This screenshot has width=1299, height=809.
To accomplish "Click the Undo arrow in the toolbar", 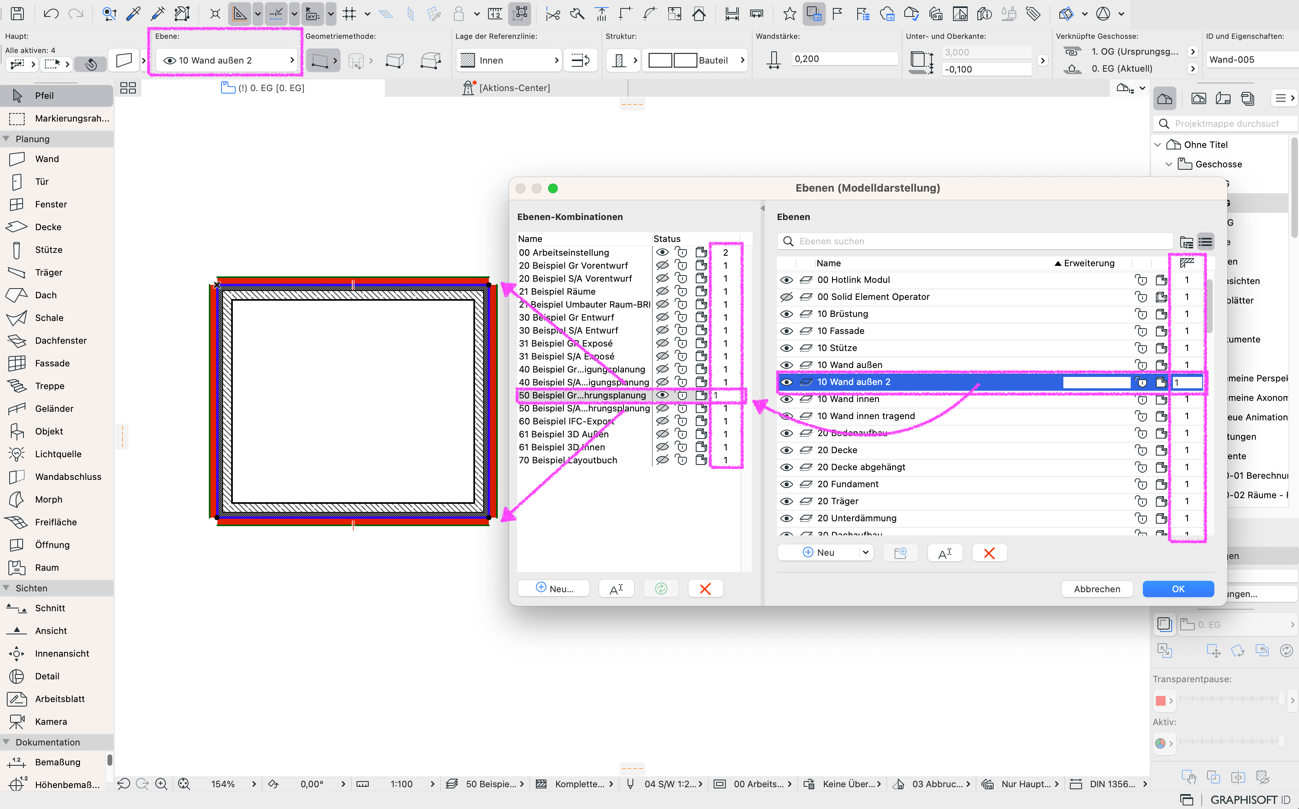I will pos(50,14).
